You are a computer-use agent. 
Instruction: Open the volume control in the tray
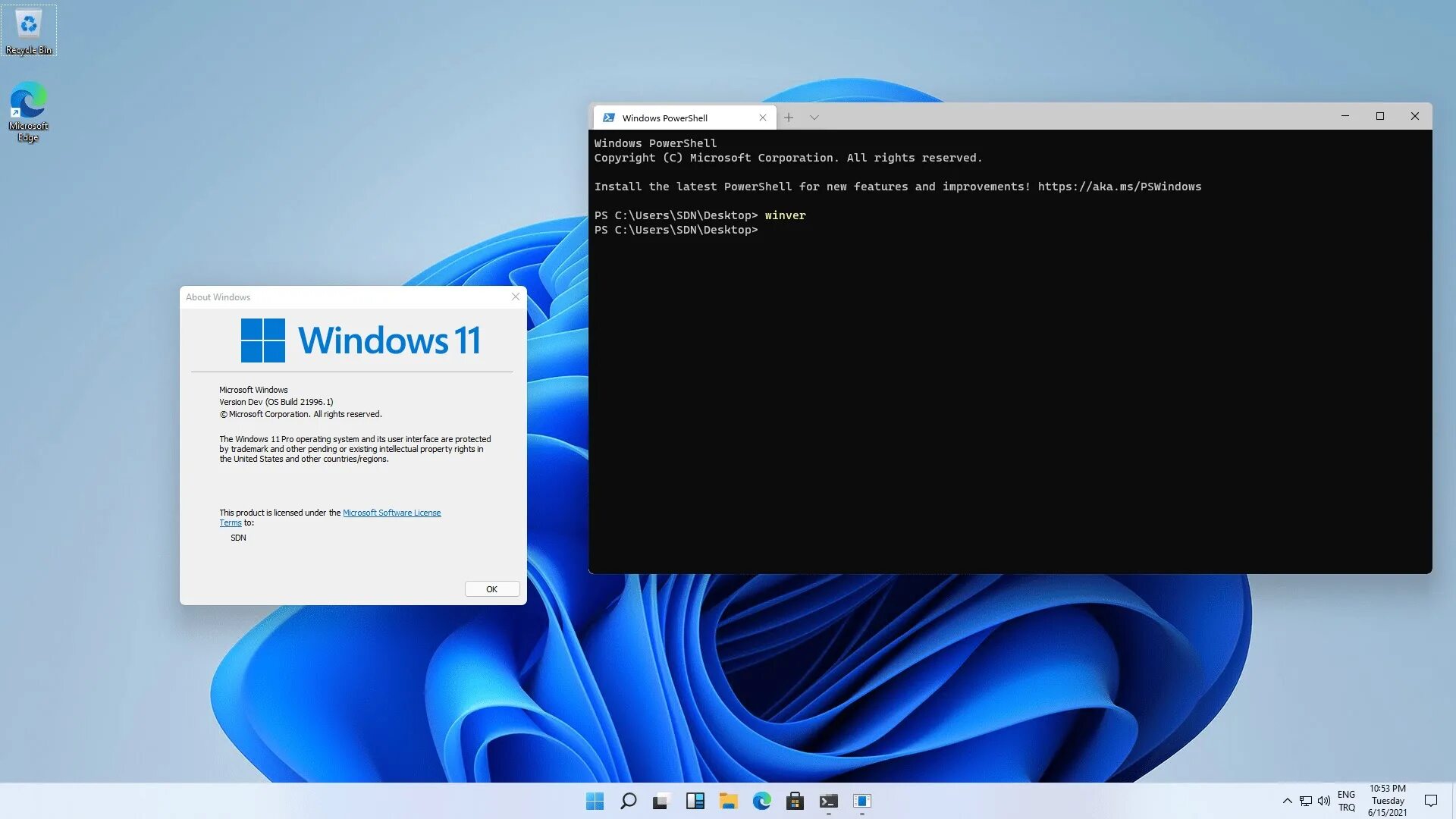point(1324,801)
